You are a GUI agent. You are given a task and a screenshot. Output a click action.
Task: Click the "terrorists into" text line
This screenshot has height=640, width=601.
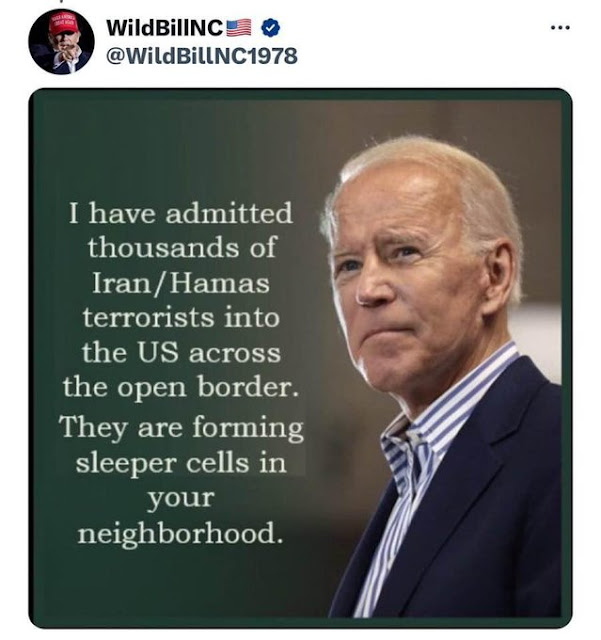[x=181, y=318]
